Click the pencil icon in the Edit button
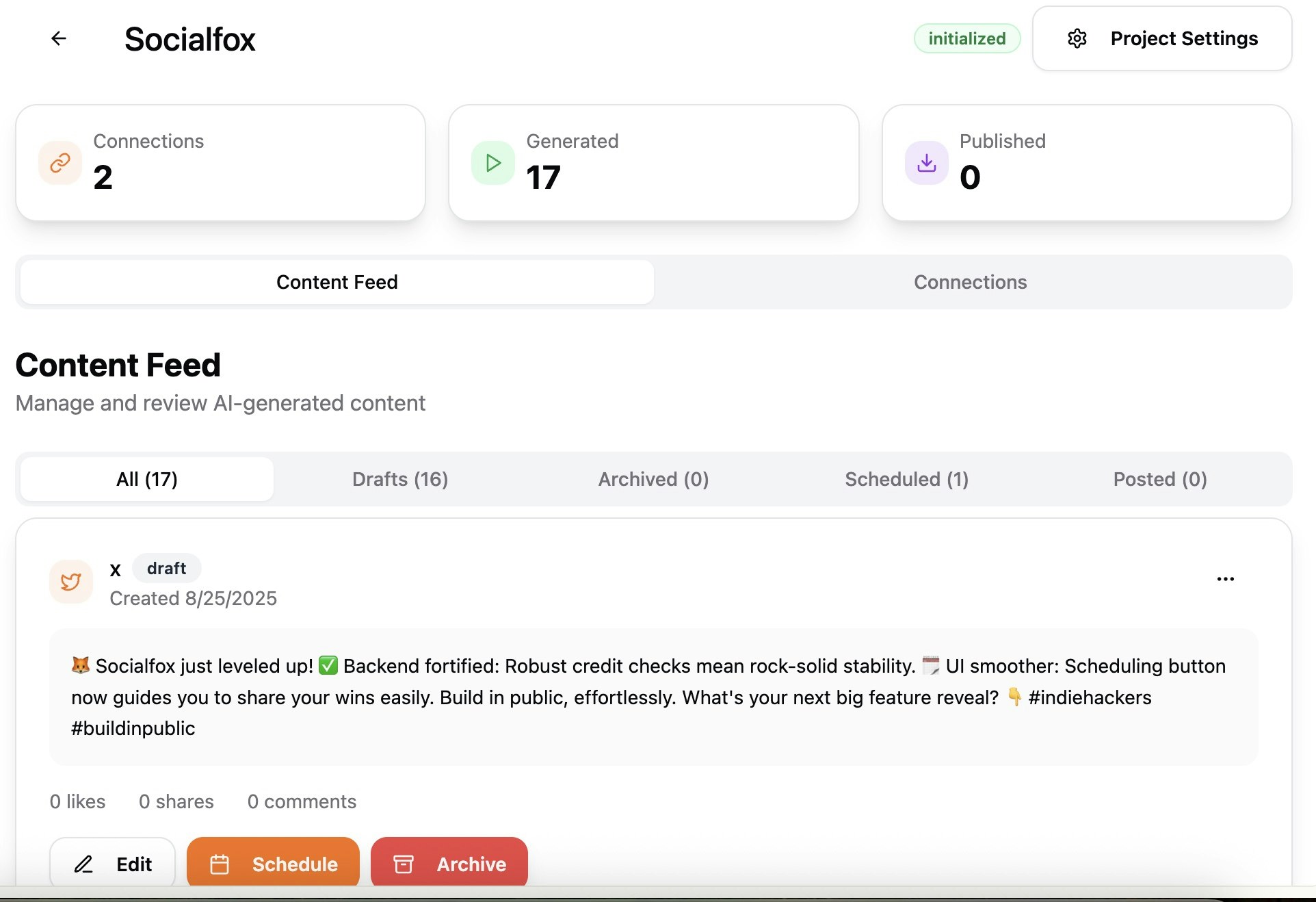Viewport: 1316px width, 902px height. pos(83,864)
